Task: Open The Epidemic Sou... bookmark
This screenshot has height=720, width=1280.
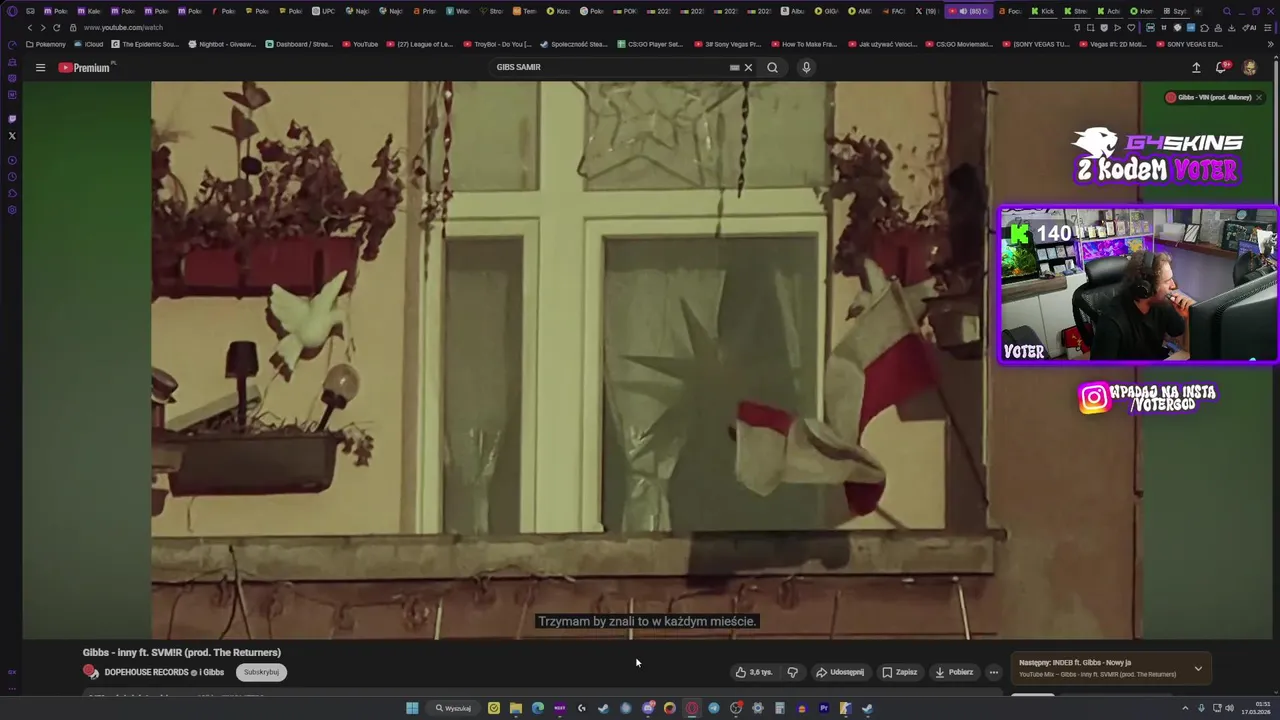Action: pos(145,44)
